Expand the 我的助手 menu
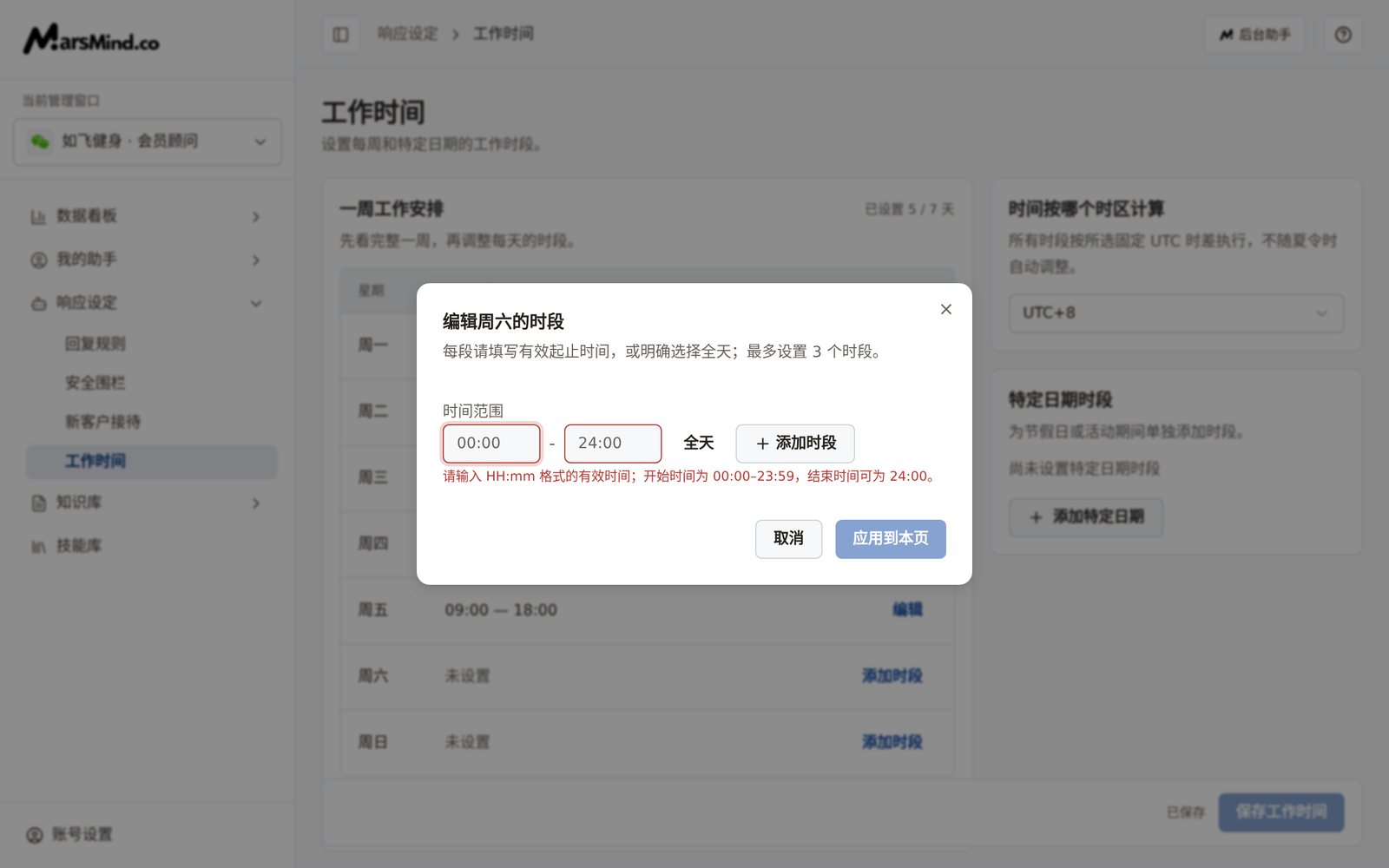 146,260
